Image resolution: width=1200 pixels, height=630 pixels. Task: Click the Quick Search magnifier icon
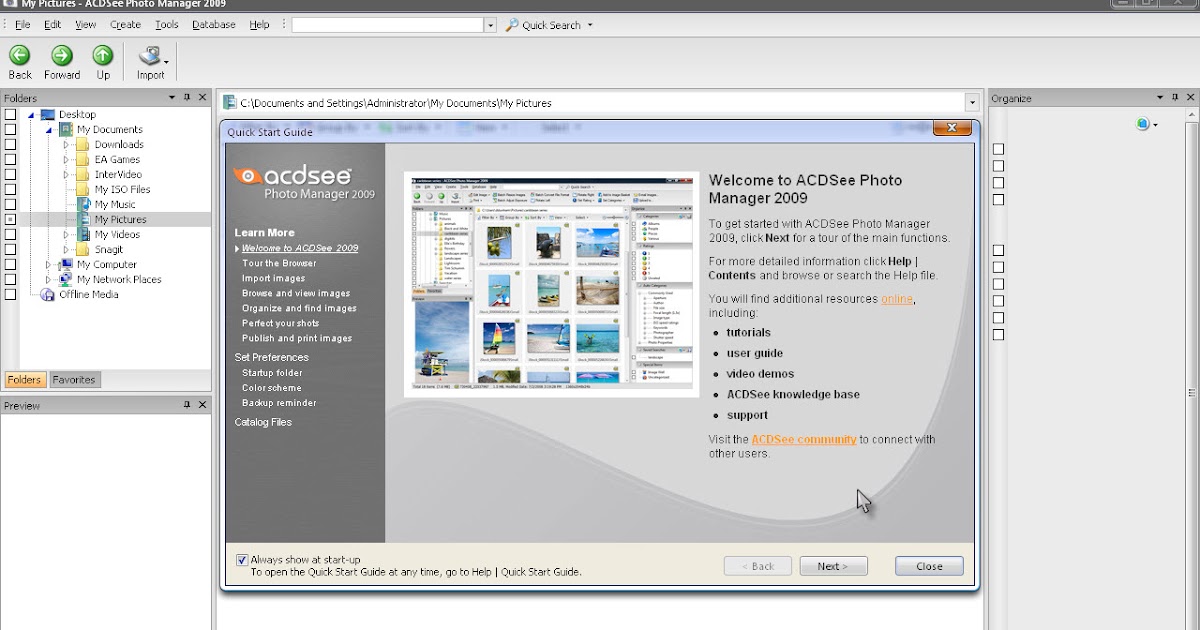pos(512,25)
